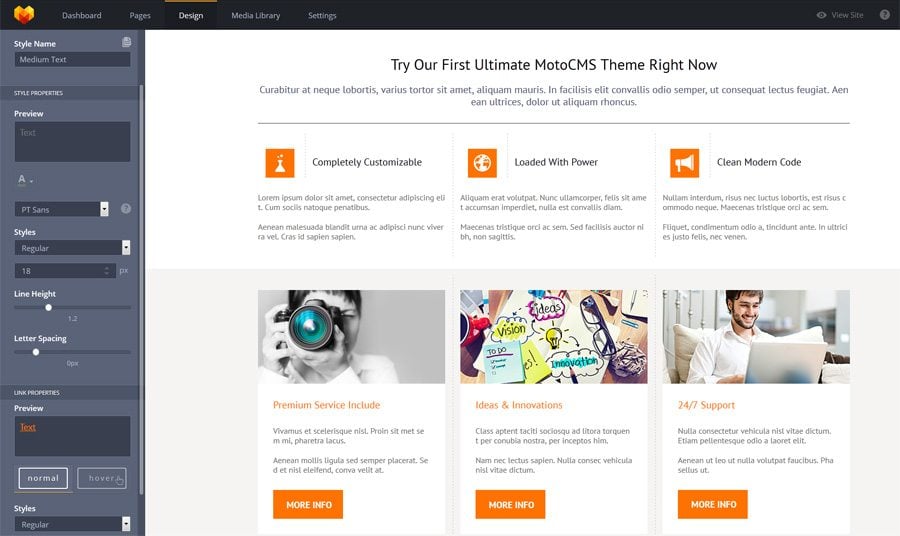The width and height of the screenshot is (900, 536).
Task: Click the copy style icon beside Style Name
Action: pyautogui.click(x=126, y=42)
